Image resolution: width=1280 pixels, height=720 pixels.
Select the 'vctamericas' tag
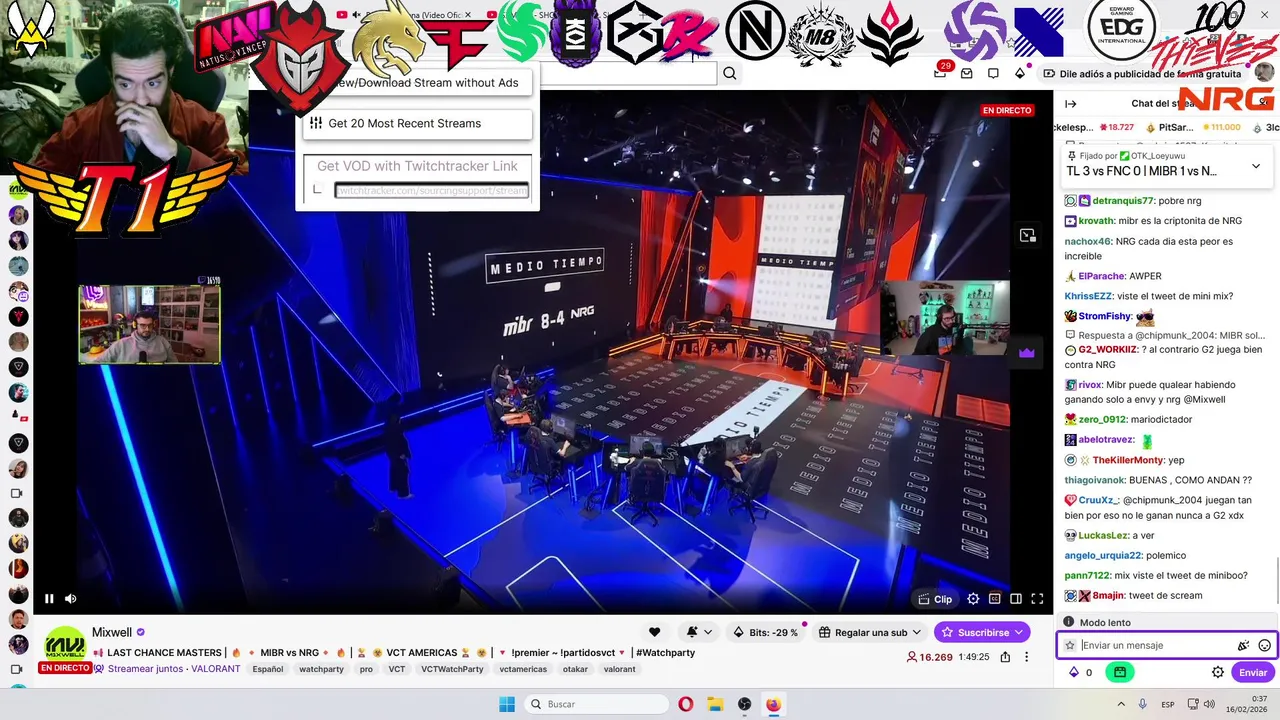pyautogui.click(x=523, y=669)
